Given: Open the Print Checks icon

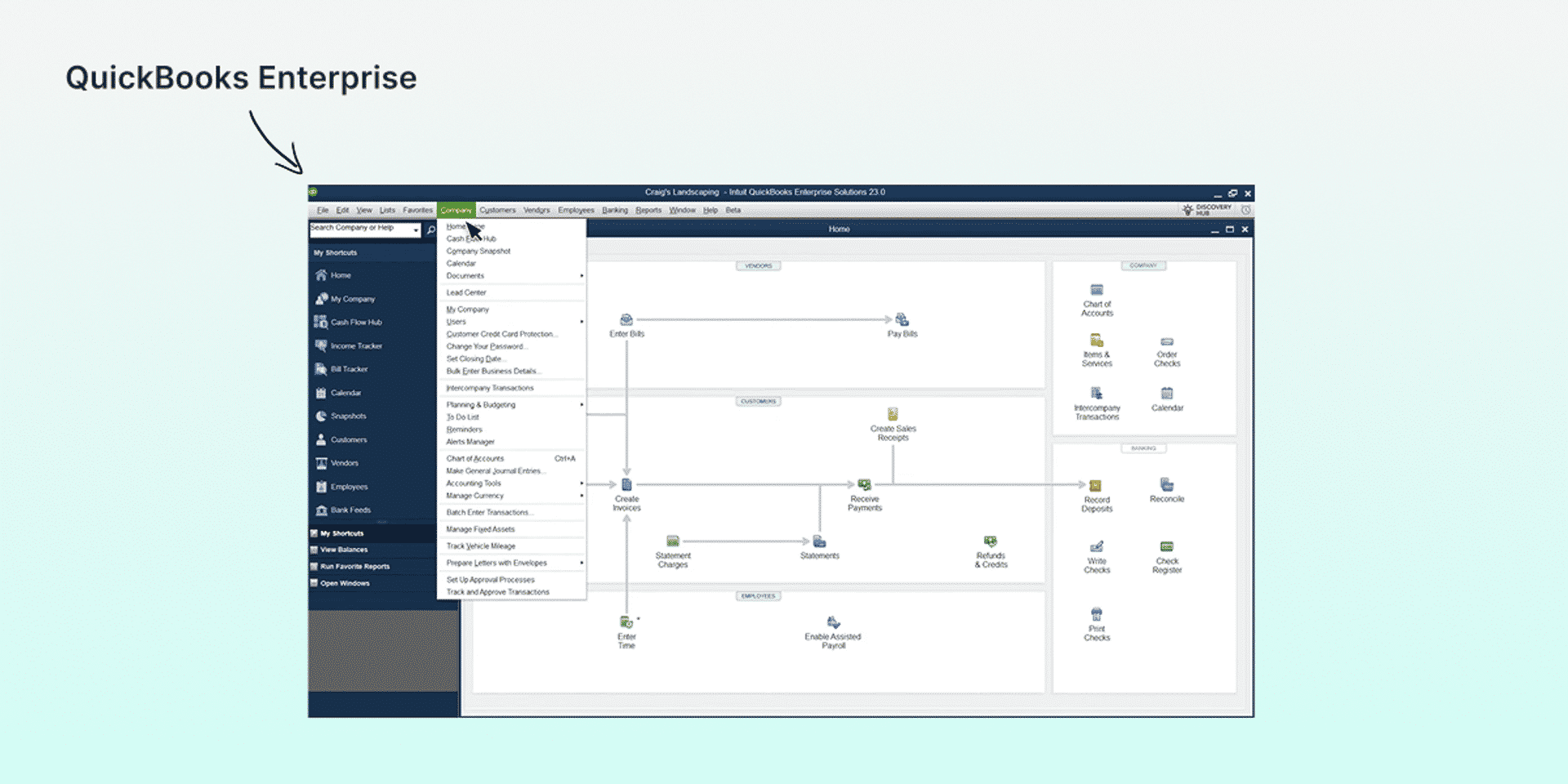Looking at the screenshot, I should coord(1097,614).
